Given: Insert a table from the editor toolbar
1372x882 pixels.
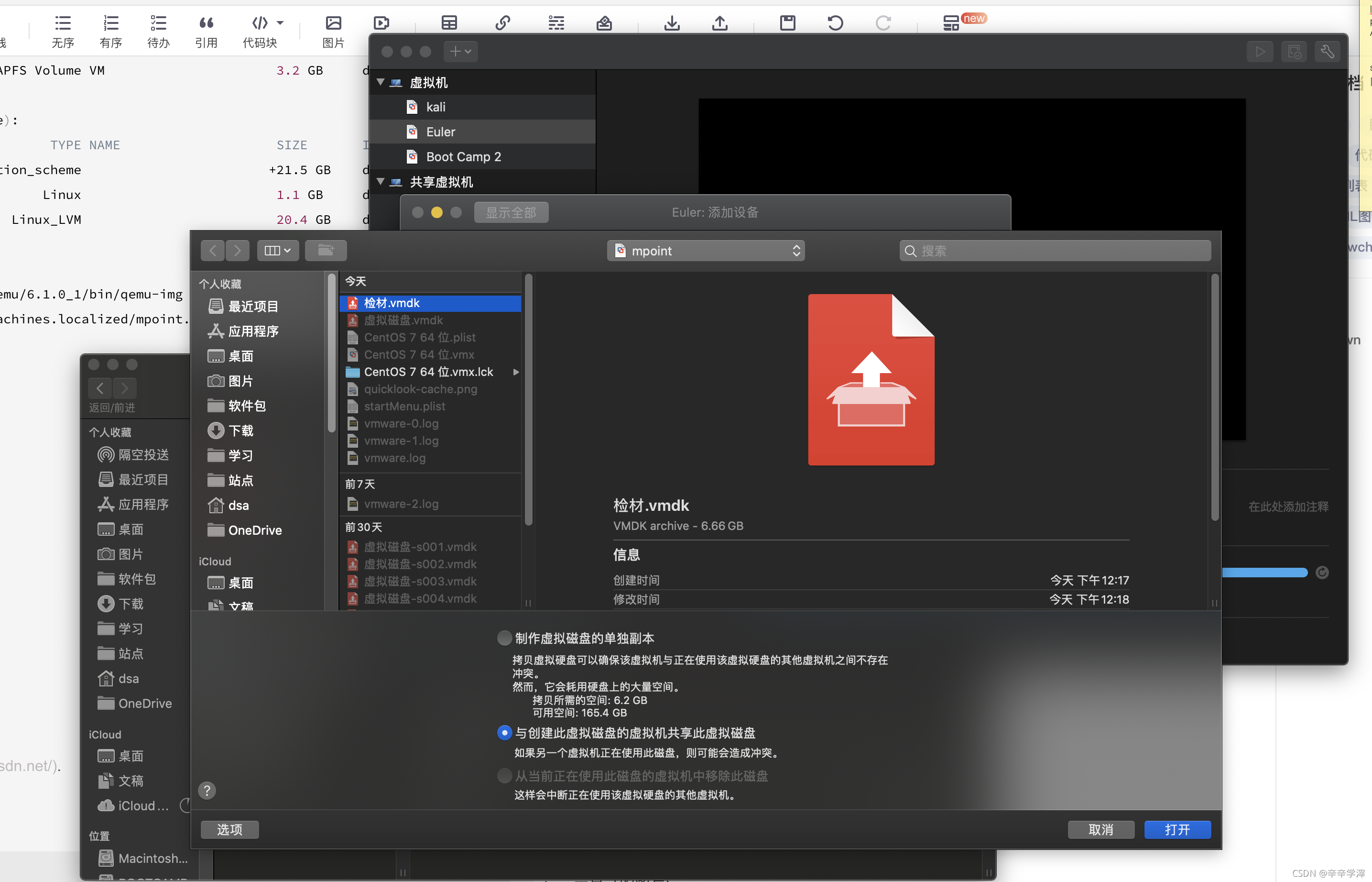Looking at the screenshot, I should (449, 23).
